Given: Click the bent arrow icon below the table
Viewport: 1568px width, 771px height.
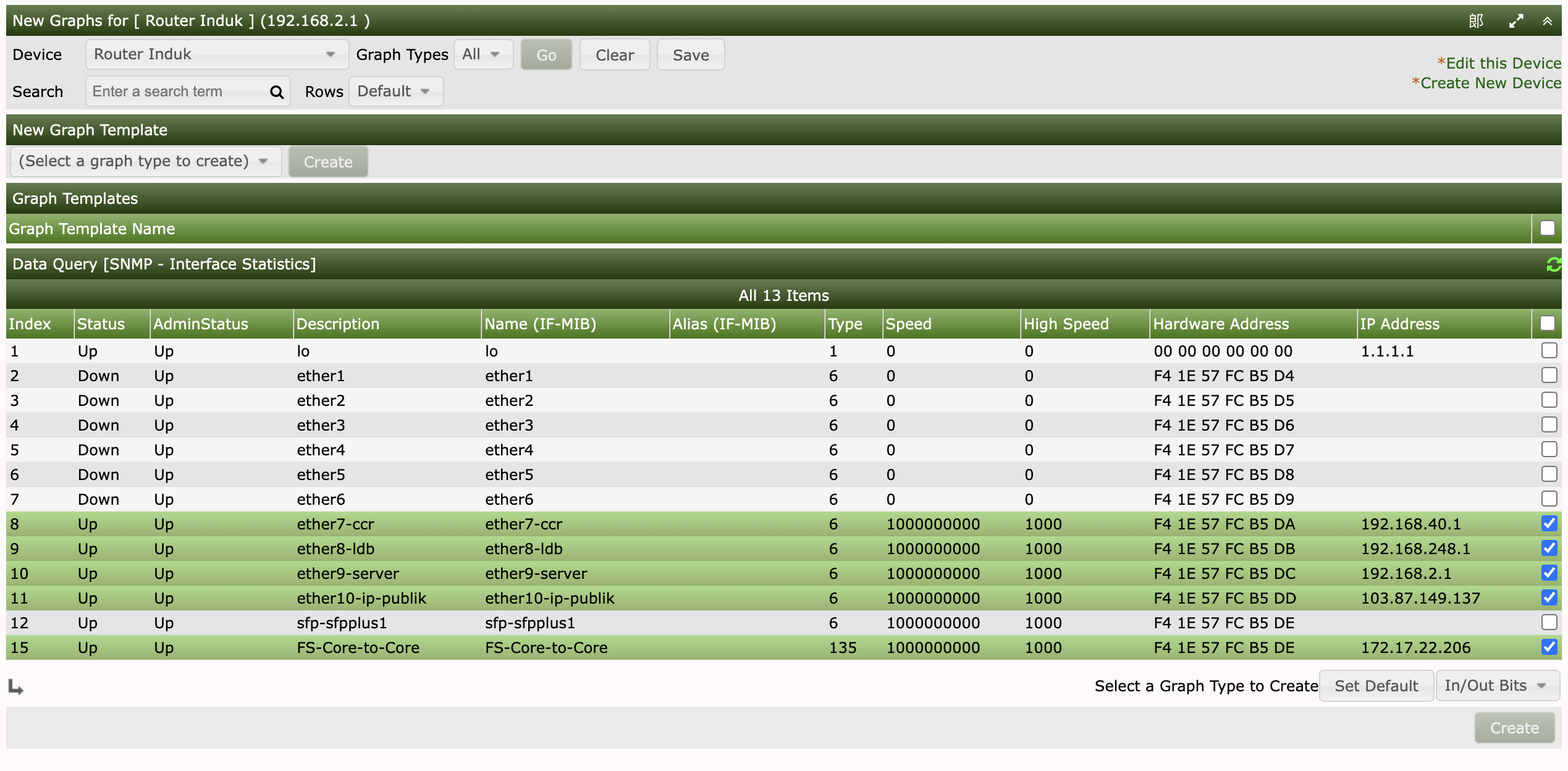Looking at the screenshot, I should point(16,686).
